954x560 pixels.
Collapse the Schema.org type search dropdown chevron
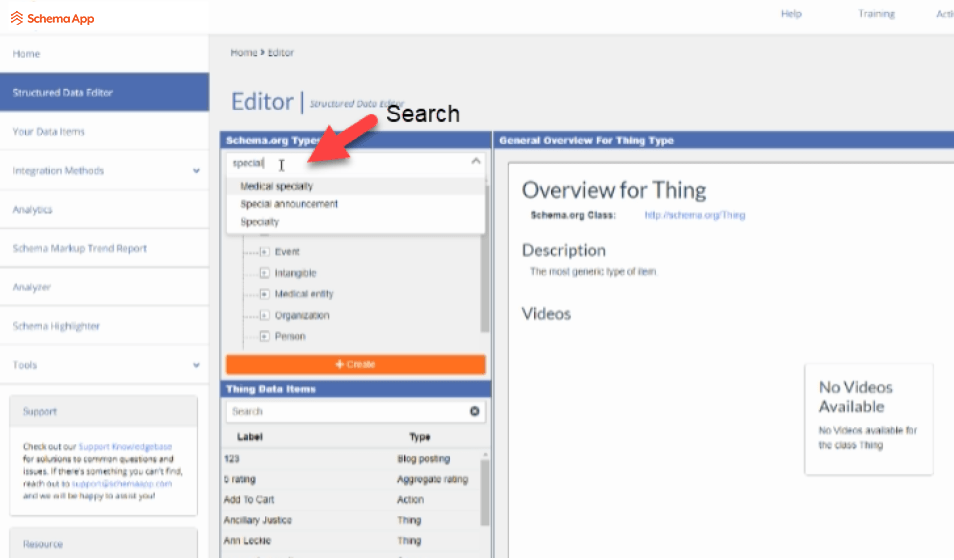click(x=476, y=161)
